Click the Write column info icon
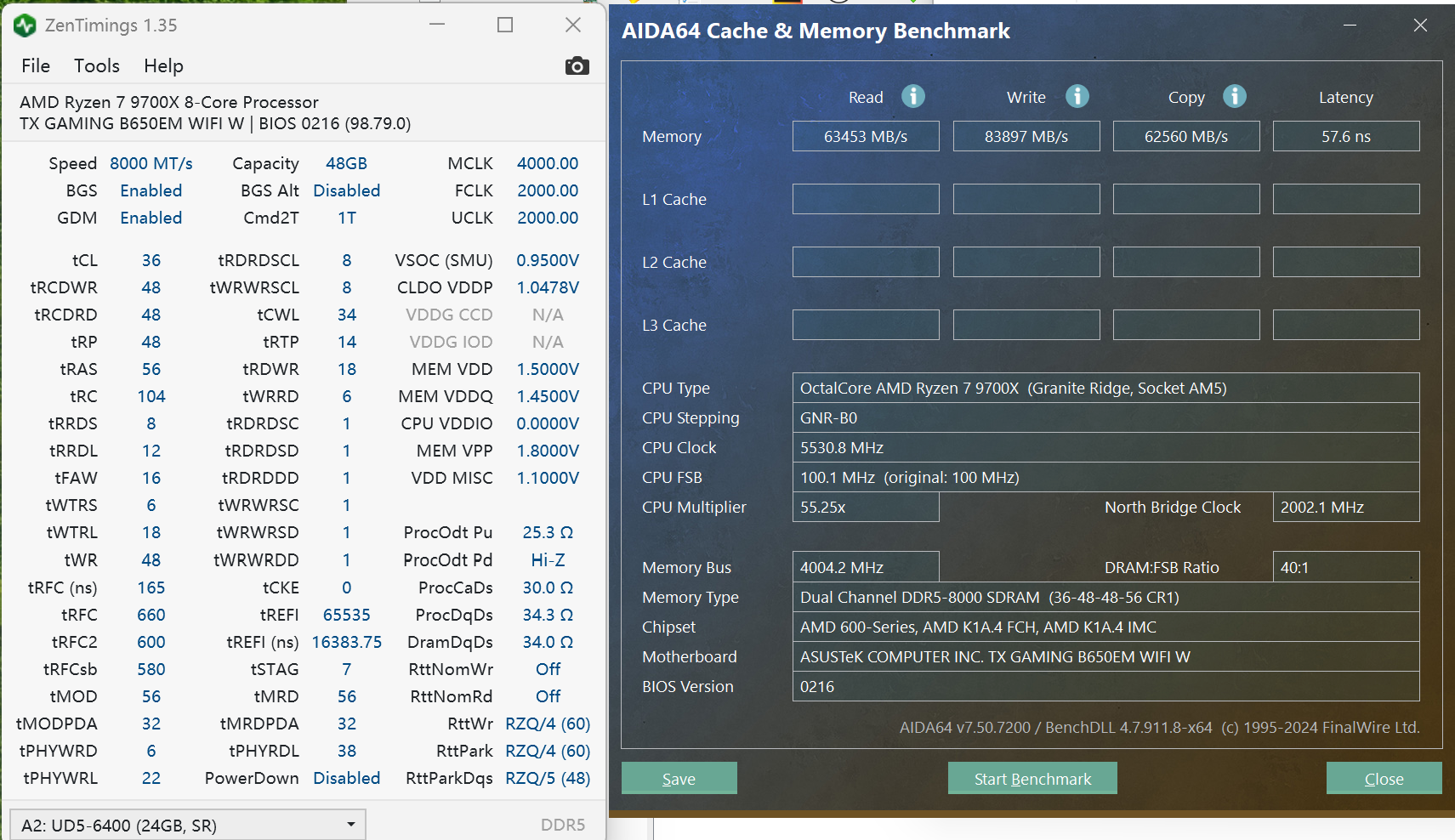1455x840 pixels. pyautogui.click(x=1077, y=96)
